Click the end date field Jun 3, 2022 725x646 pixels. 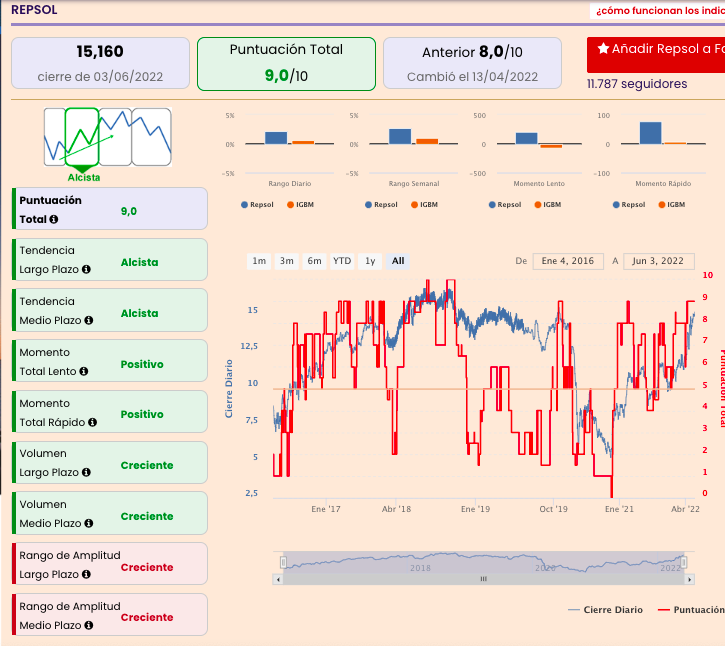pos(658,261)
